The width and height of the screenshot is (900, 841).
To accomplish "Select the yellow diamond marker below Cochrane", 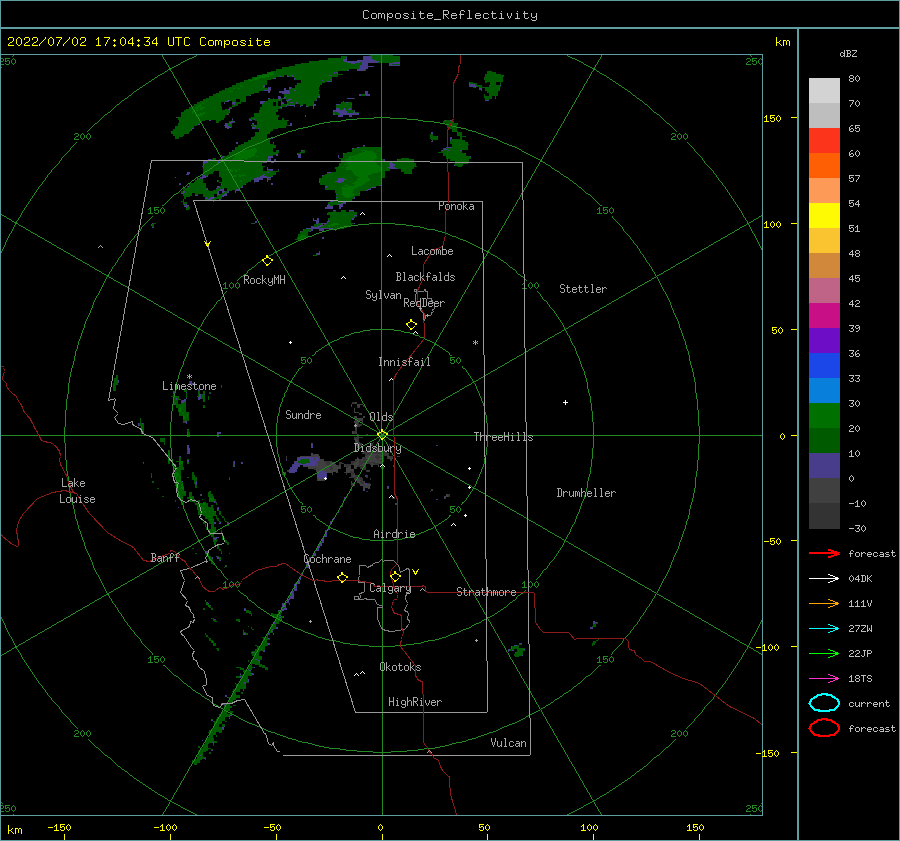I will [x=343, y=577].
